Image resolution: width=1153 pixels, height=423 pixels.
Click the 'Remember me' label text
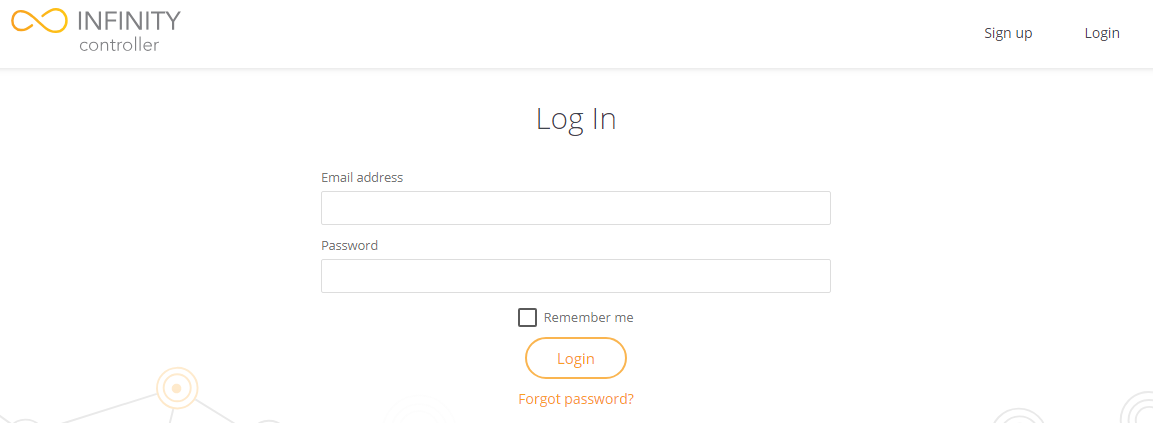pos(588,317)
